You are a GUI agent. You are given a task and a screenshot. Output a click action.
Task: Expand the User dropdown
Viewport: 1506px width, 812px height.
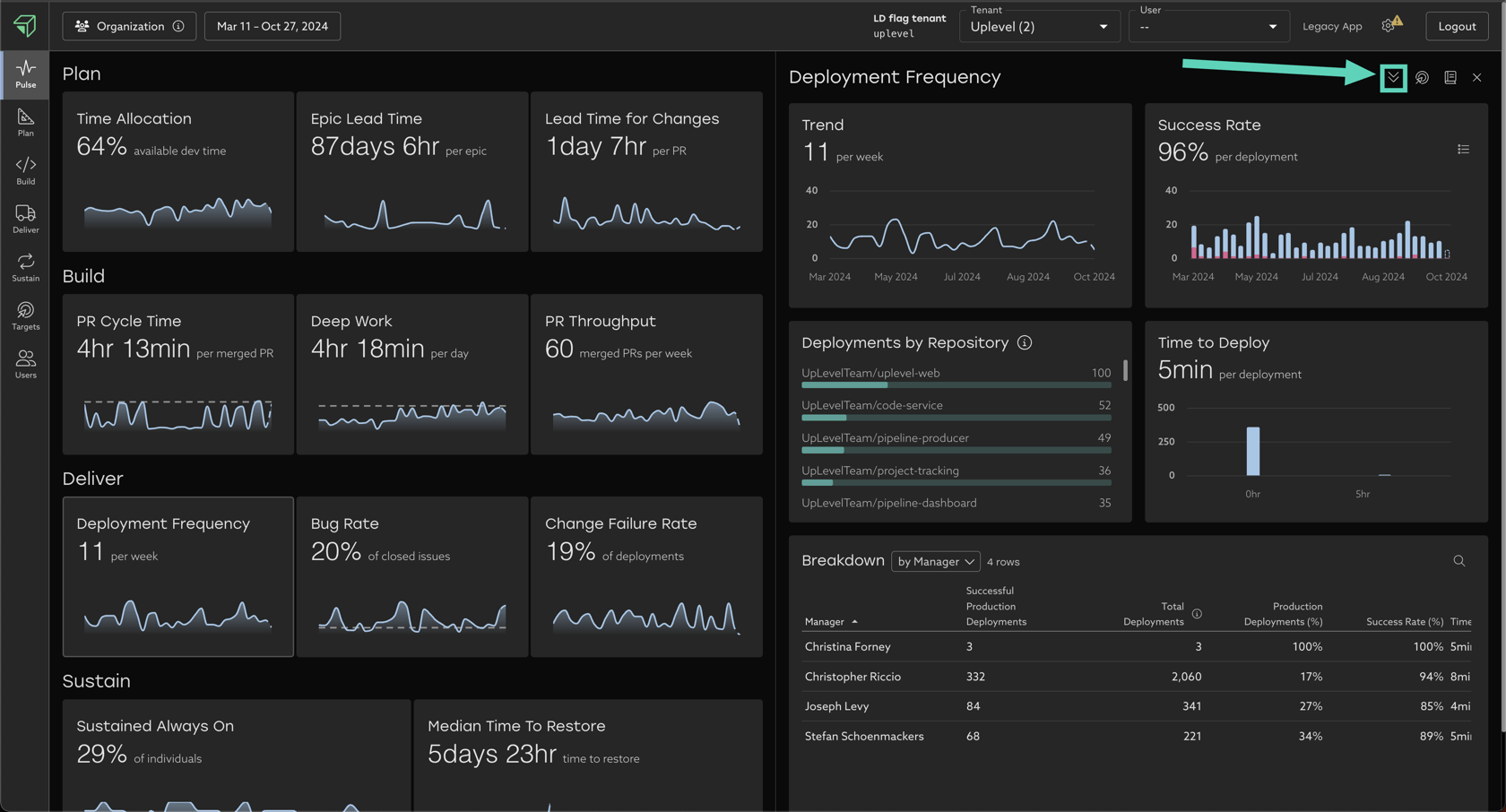[x=1208, y=27]
